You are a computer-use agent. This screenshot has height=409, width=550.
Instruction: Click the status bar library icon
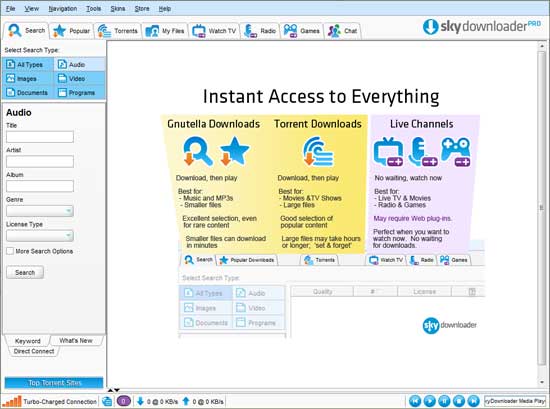pyautogui.click(x=107, y=401)
